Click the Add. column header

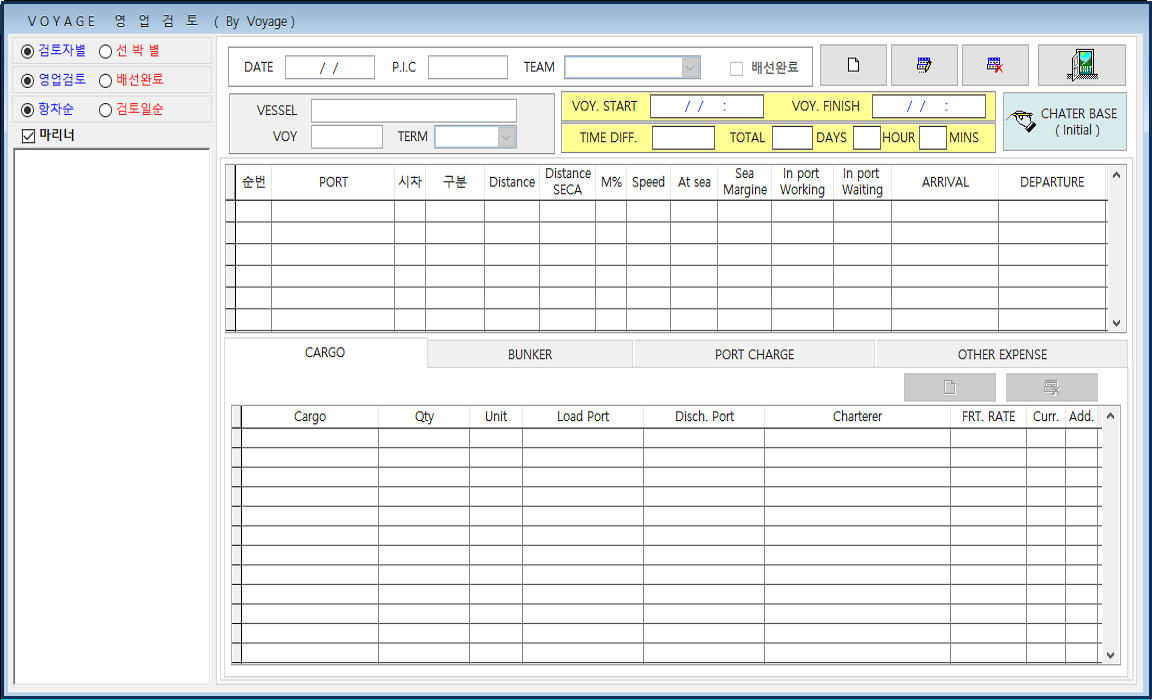tap(1081, 416)
